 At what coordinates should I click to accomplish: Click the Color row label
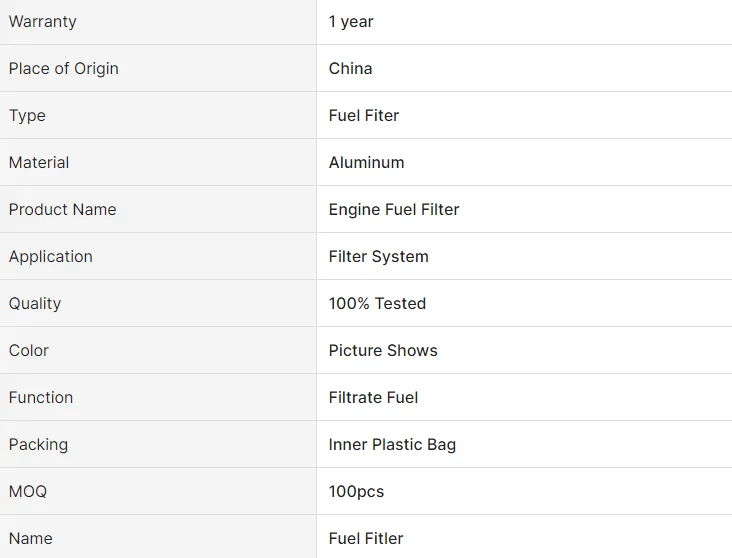click(x=29, y=350)
